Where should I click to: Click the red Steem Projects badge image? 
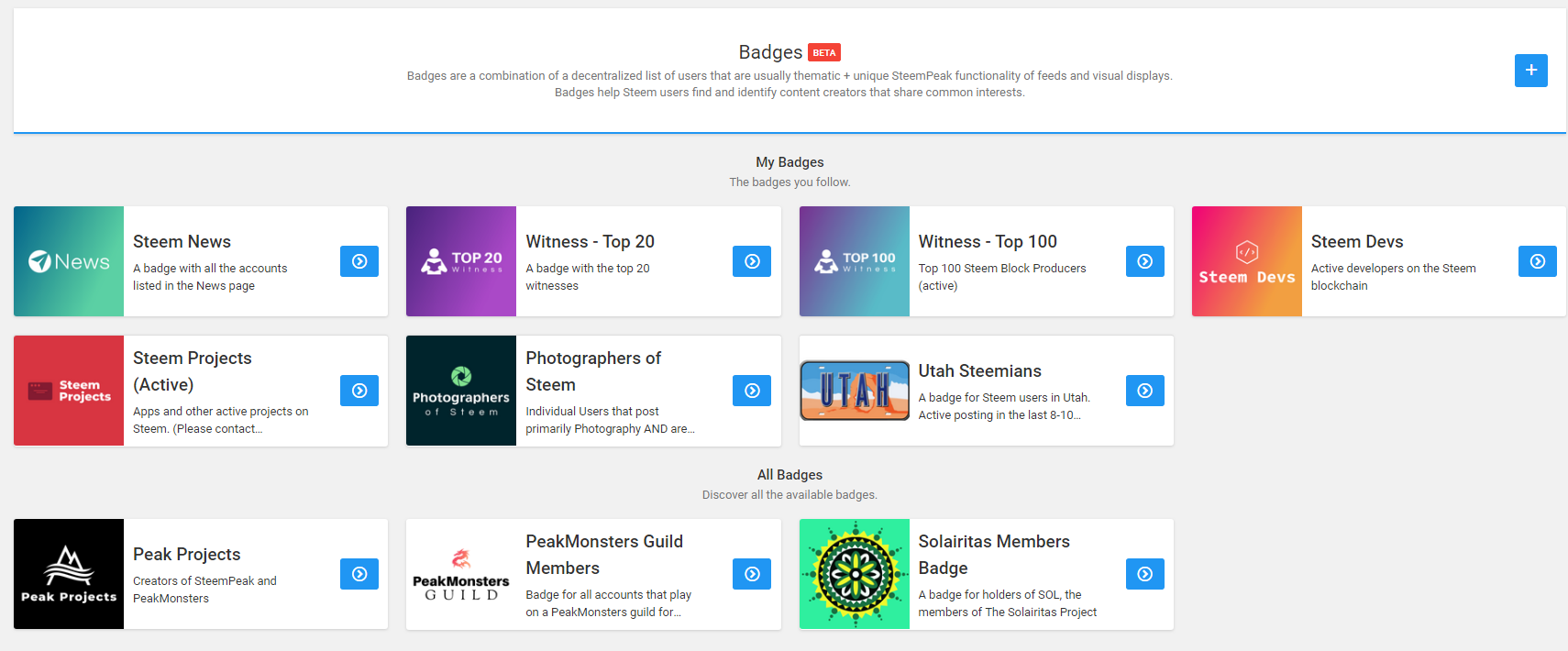click(x=69, y=391)
